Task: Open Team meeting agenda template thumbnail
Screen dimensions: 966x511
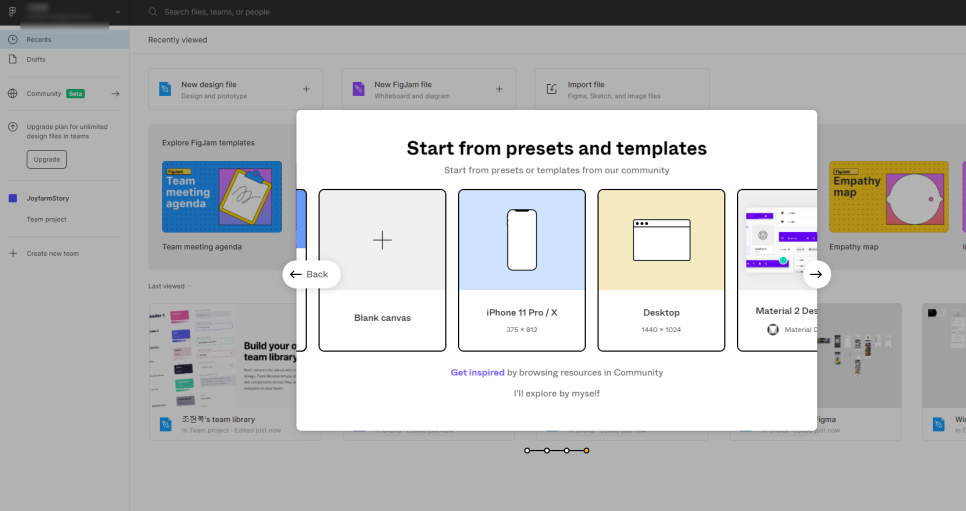Action: tap(222, 197)
